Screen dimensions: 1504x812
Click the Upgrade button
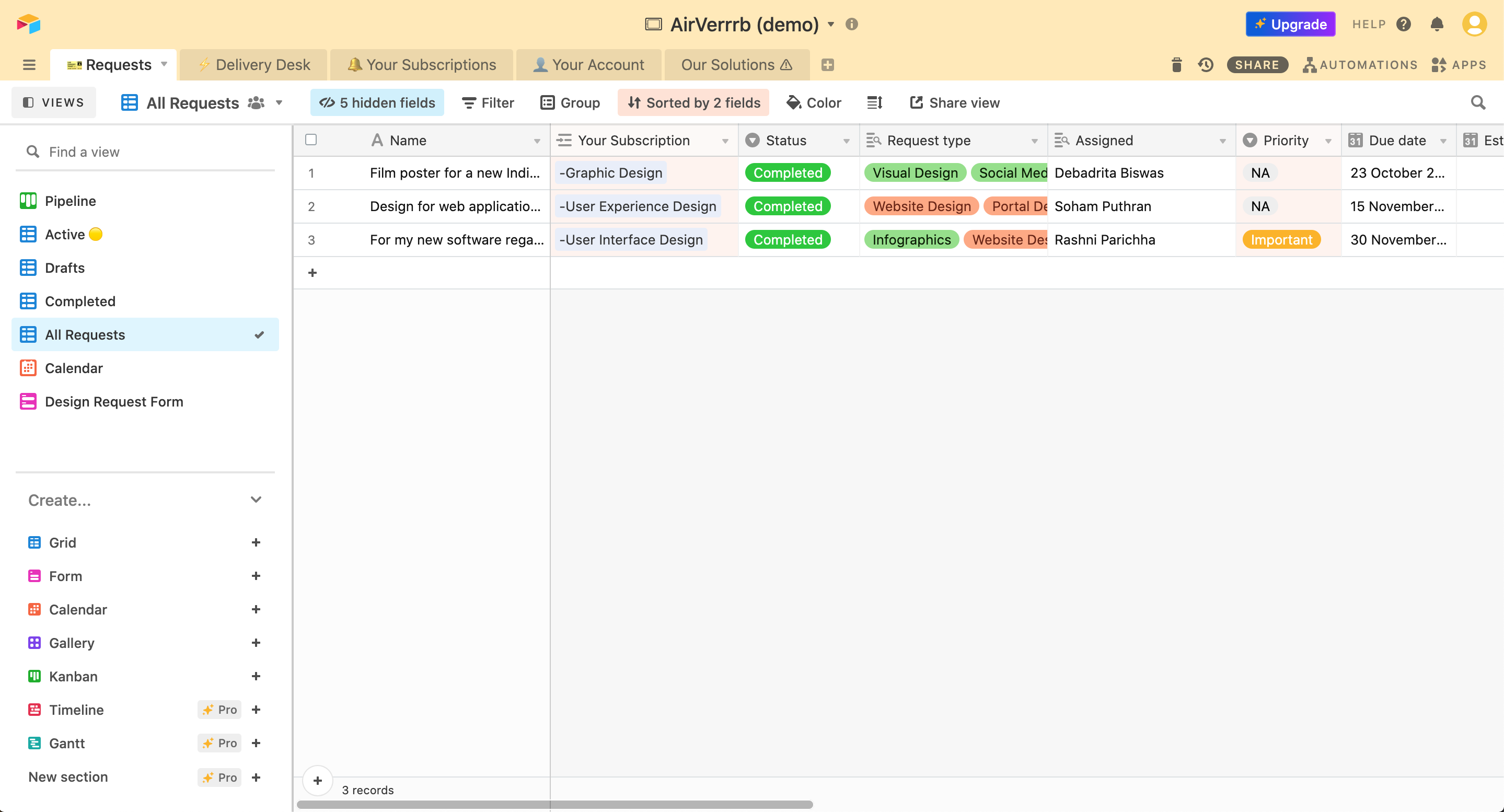tap(1290, 24)
